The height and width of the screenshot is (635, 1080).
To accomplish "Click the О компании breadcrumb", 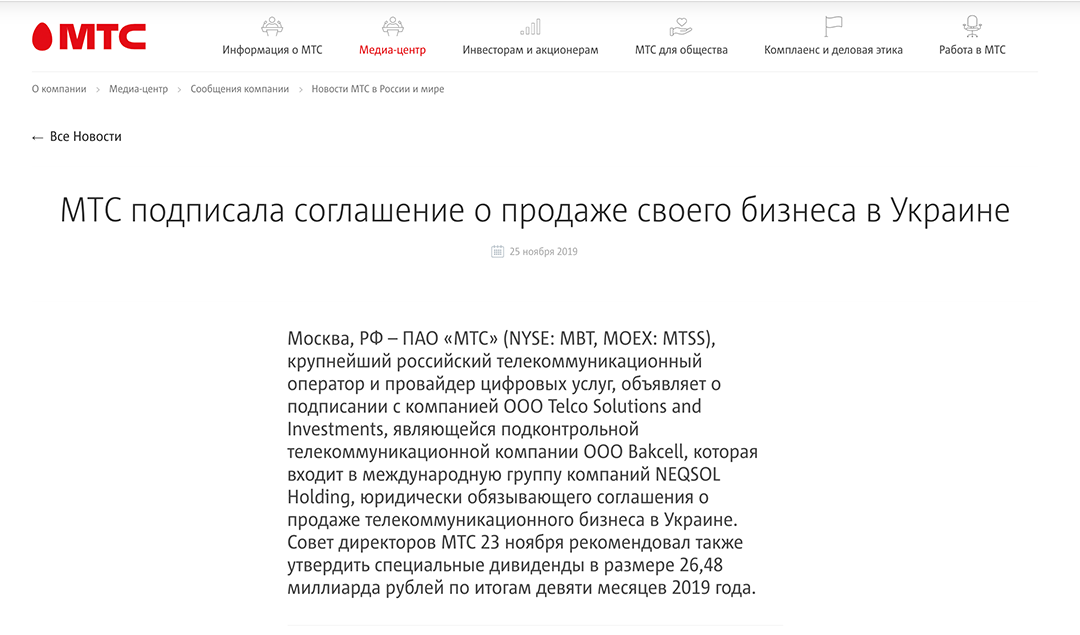I will [x=59, y=89].
